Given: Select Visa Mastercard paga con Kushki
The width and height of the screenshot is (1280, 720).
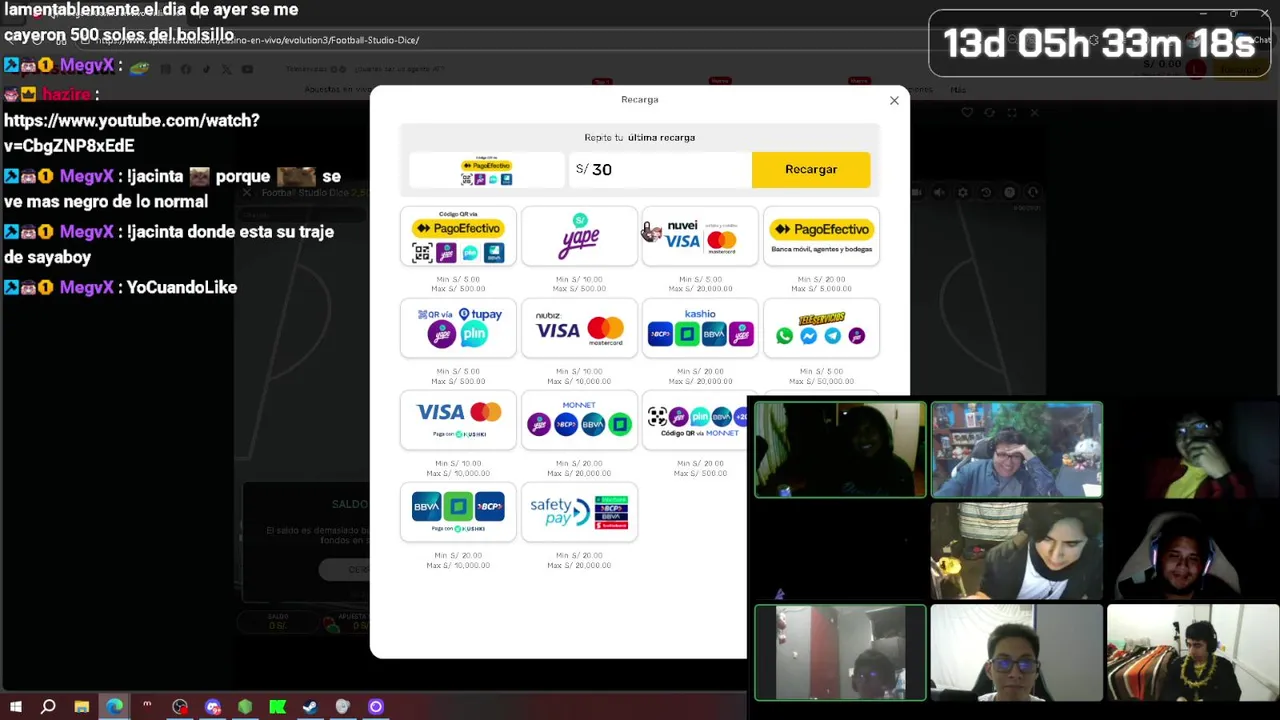Looking at the screenshot, I should [458, 420].
